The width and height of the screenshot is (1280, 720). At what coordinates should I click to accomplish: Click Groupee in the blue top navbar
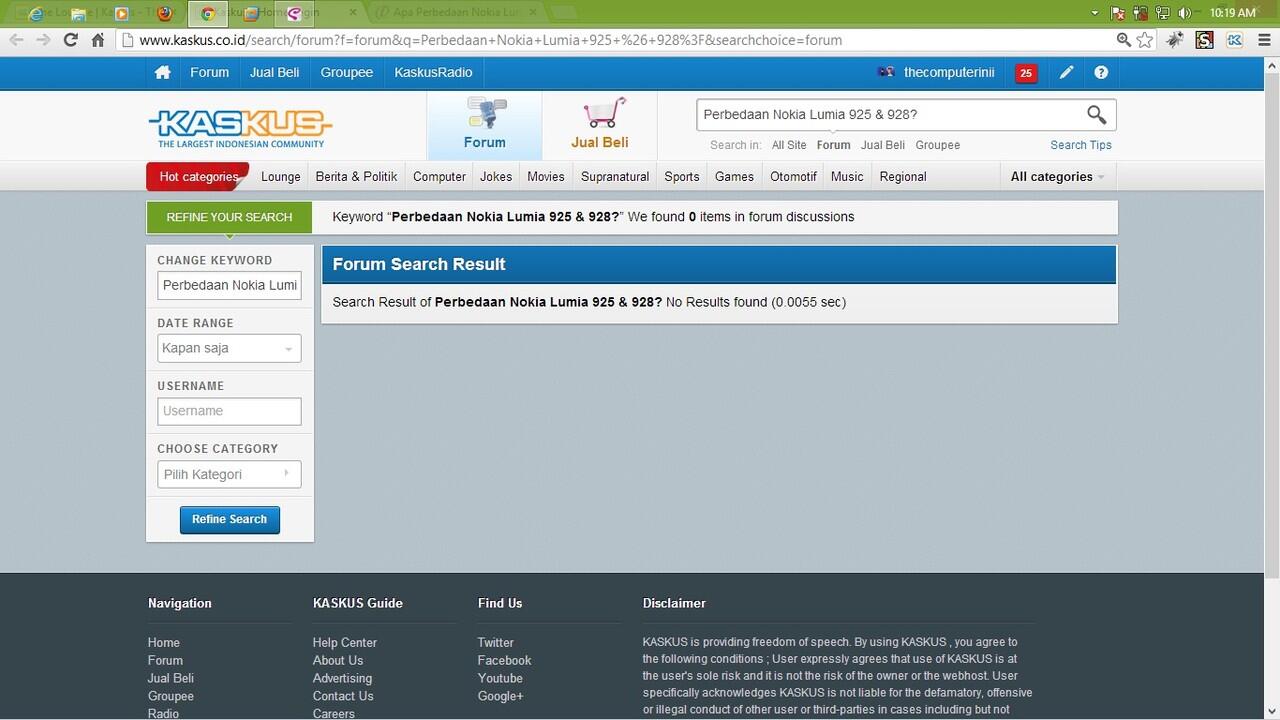pyautogui.click(x=347, y=73)
